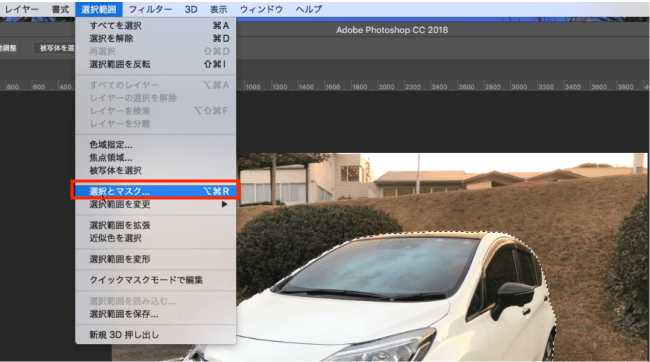Open the 3D menu
This screenshot has height=362, width=650.
click(x=191, y=9)
